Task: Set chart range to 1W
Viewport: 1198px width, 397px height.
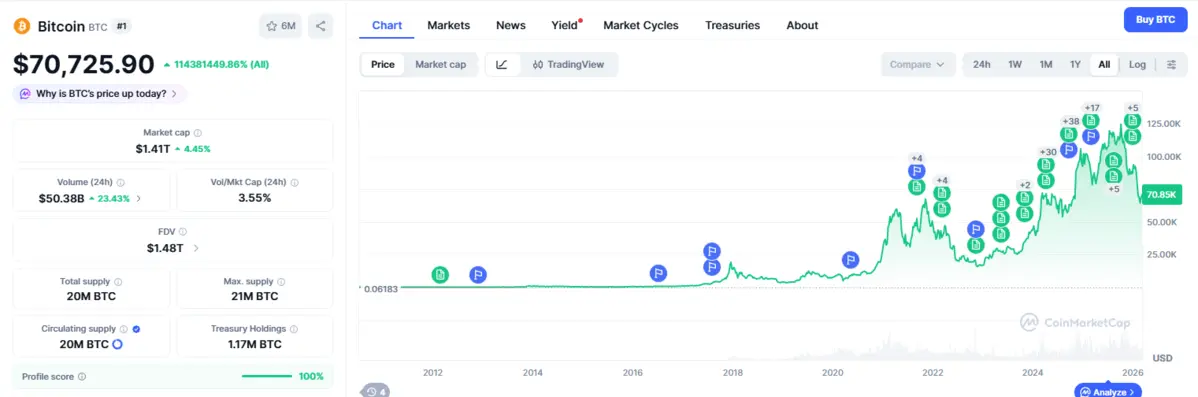Action: coord(1015,65)
